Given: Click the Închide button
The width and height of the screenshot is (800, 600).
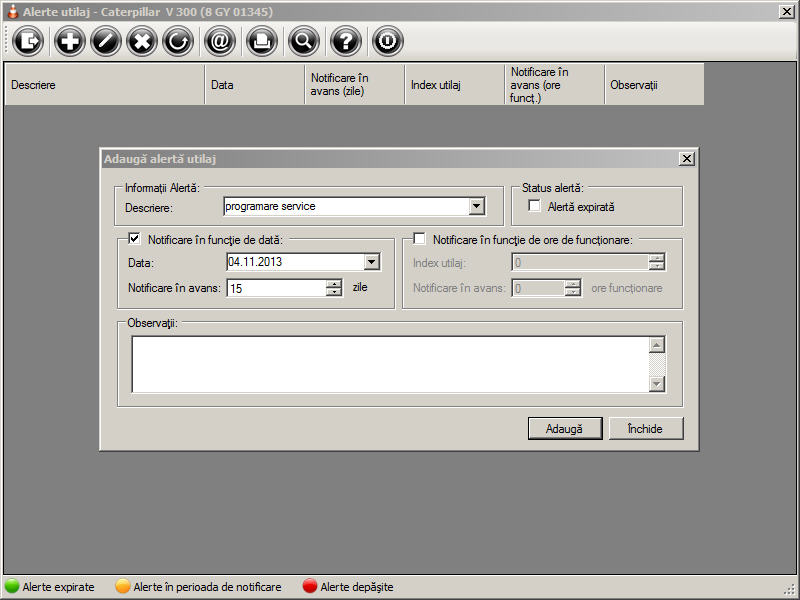Looking at the screenshot, I should 645,429.
